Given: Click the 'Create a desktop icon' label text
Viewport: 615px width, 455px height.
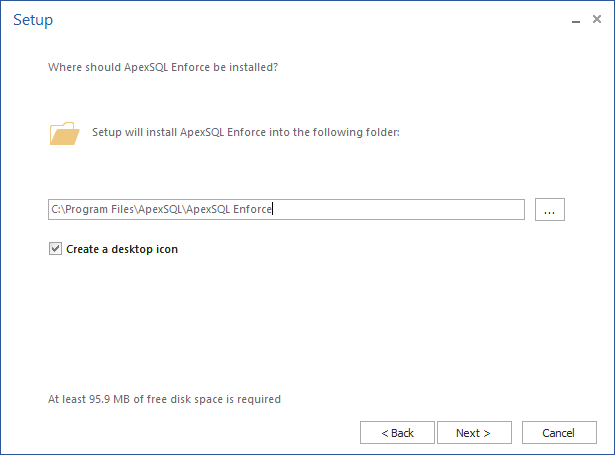Looking at the screenshot, I should 122,249.
